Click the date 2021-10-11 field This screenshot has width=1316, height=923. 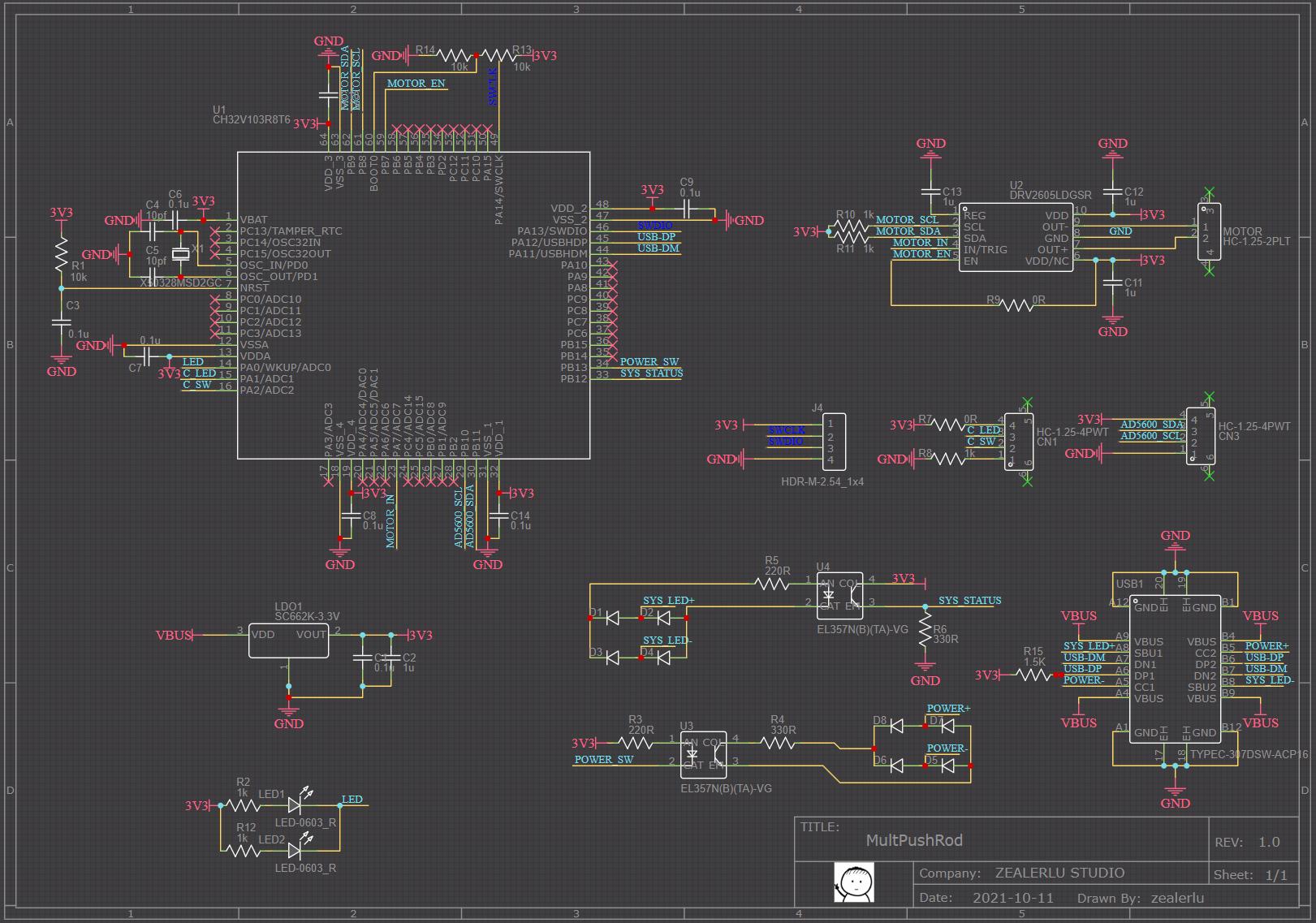coord(1013,897)
